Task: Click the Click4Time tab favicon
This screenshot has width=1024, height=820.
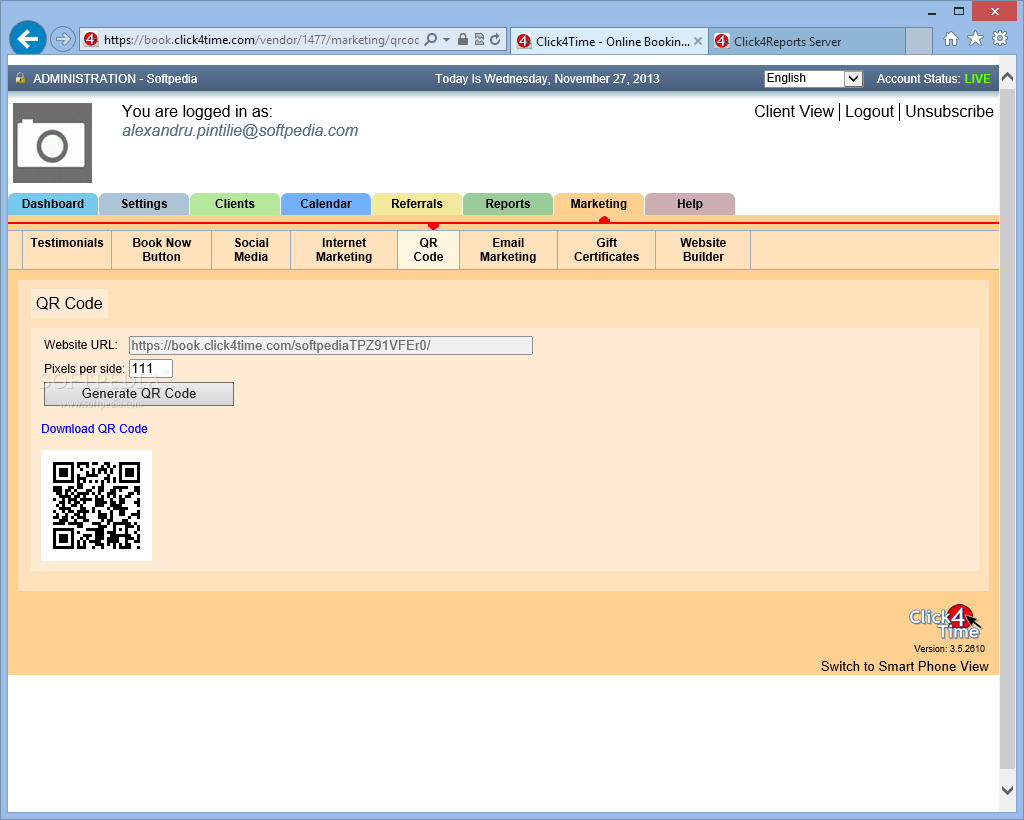Action: coord(524,41)
